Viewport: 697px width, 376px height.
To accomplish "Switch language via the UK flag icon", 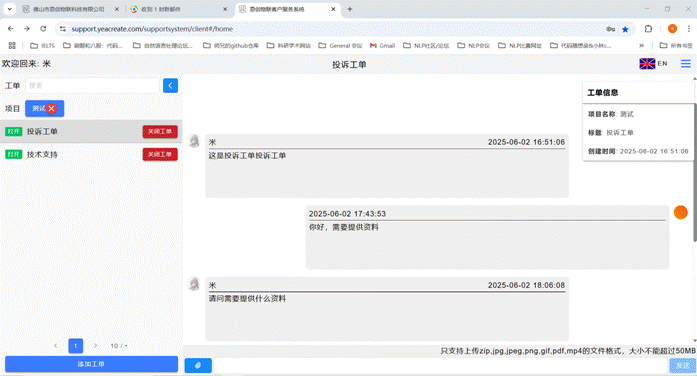I will pyautogui.click(x=647, y=64).
